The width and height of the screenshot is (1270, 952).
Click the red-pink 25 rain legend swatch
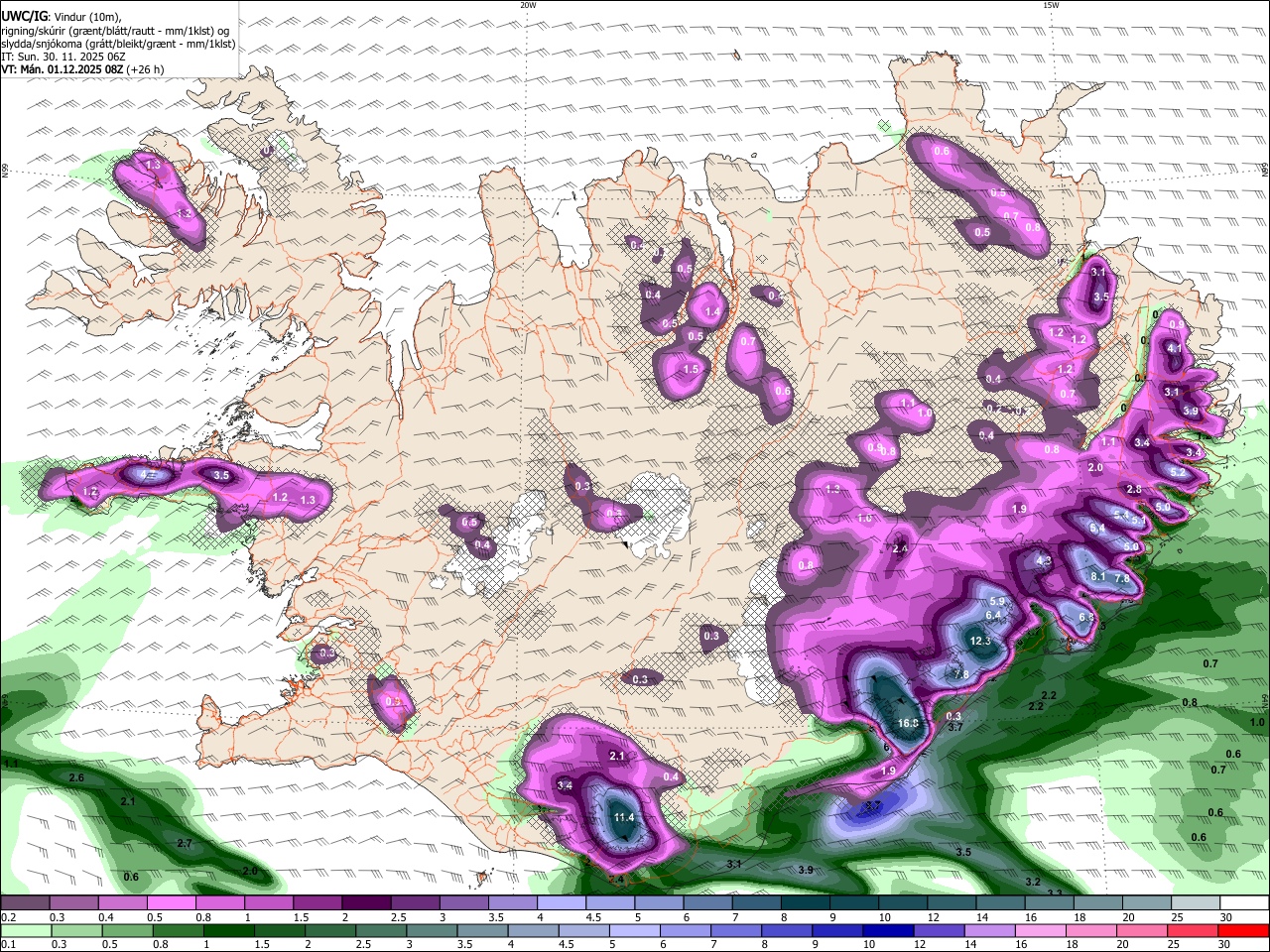tap(1193, 930)
